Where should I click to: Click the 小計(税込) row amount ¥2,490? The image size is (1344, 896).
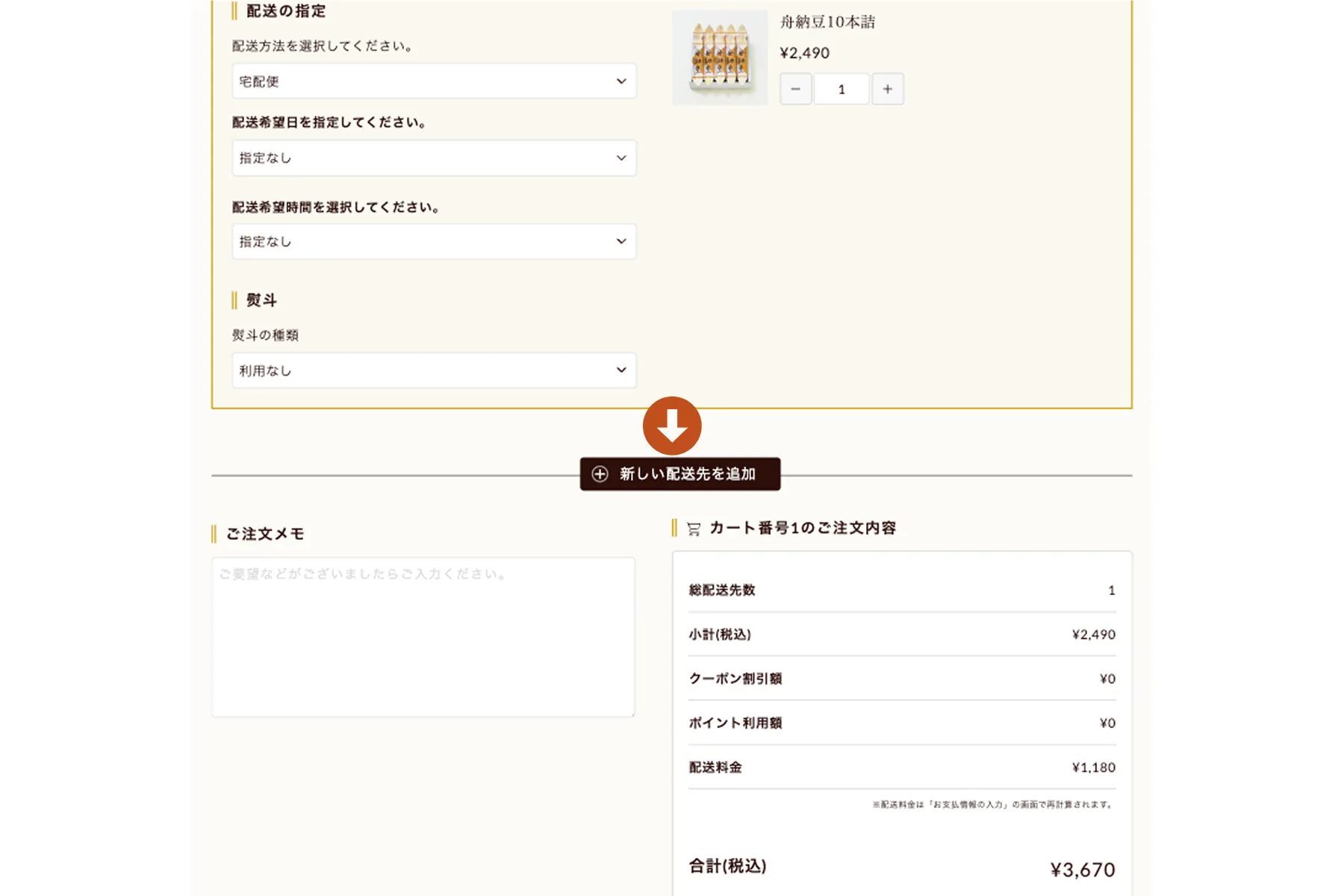1094,635
